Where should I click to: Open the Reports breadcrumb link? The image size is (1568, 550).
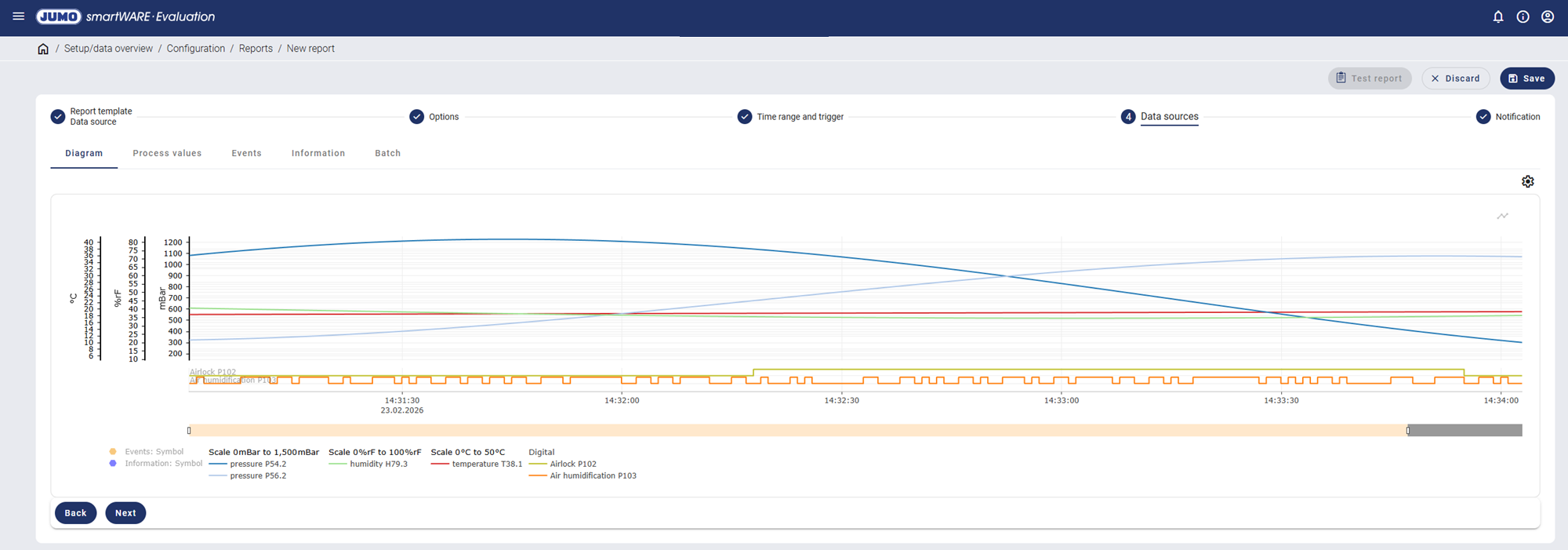256,49
